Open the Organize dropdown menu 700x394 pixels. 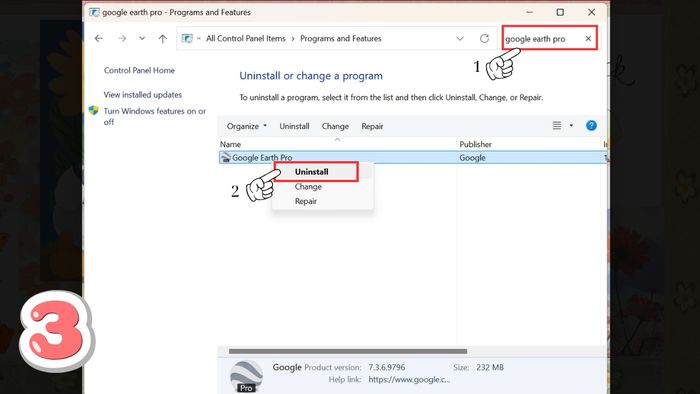(246, 126)
